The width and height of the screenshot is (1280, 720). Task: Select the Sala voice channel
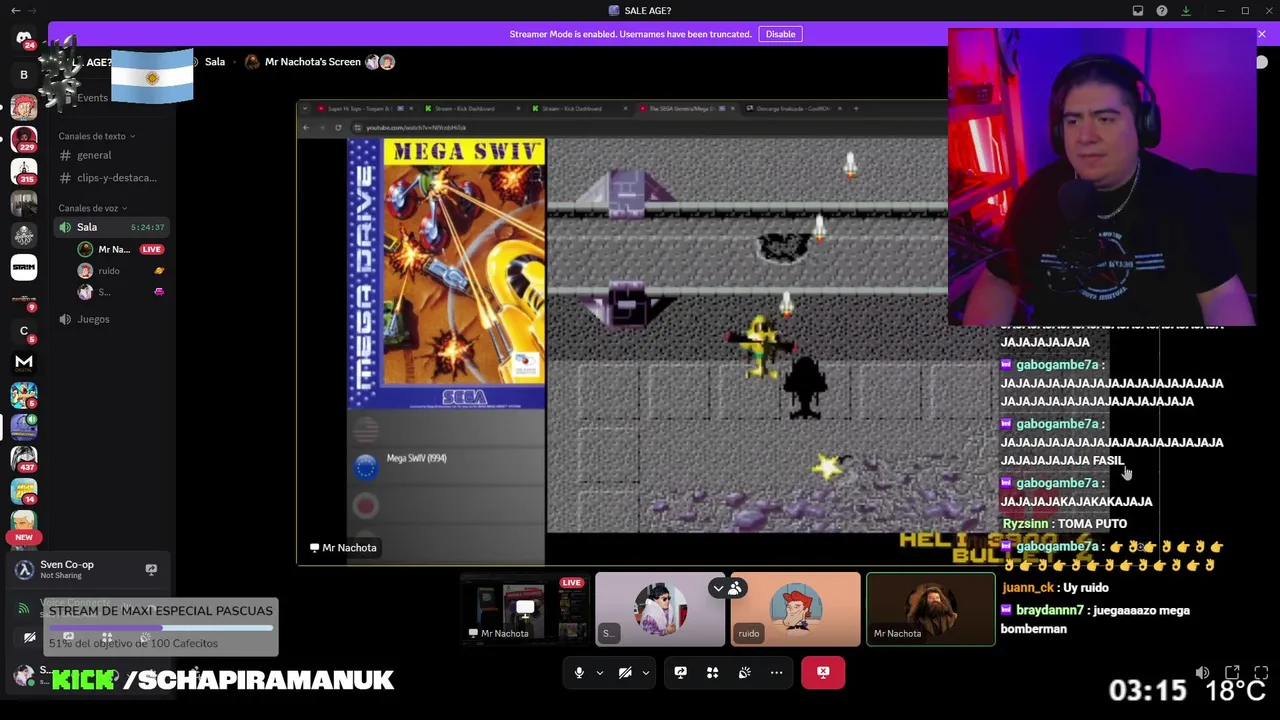coord(110,227)
